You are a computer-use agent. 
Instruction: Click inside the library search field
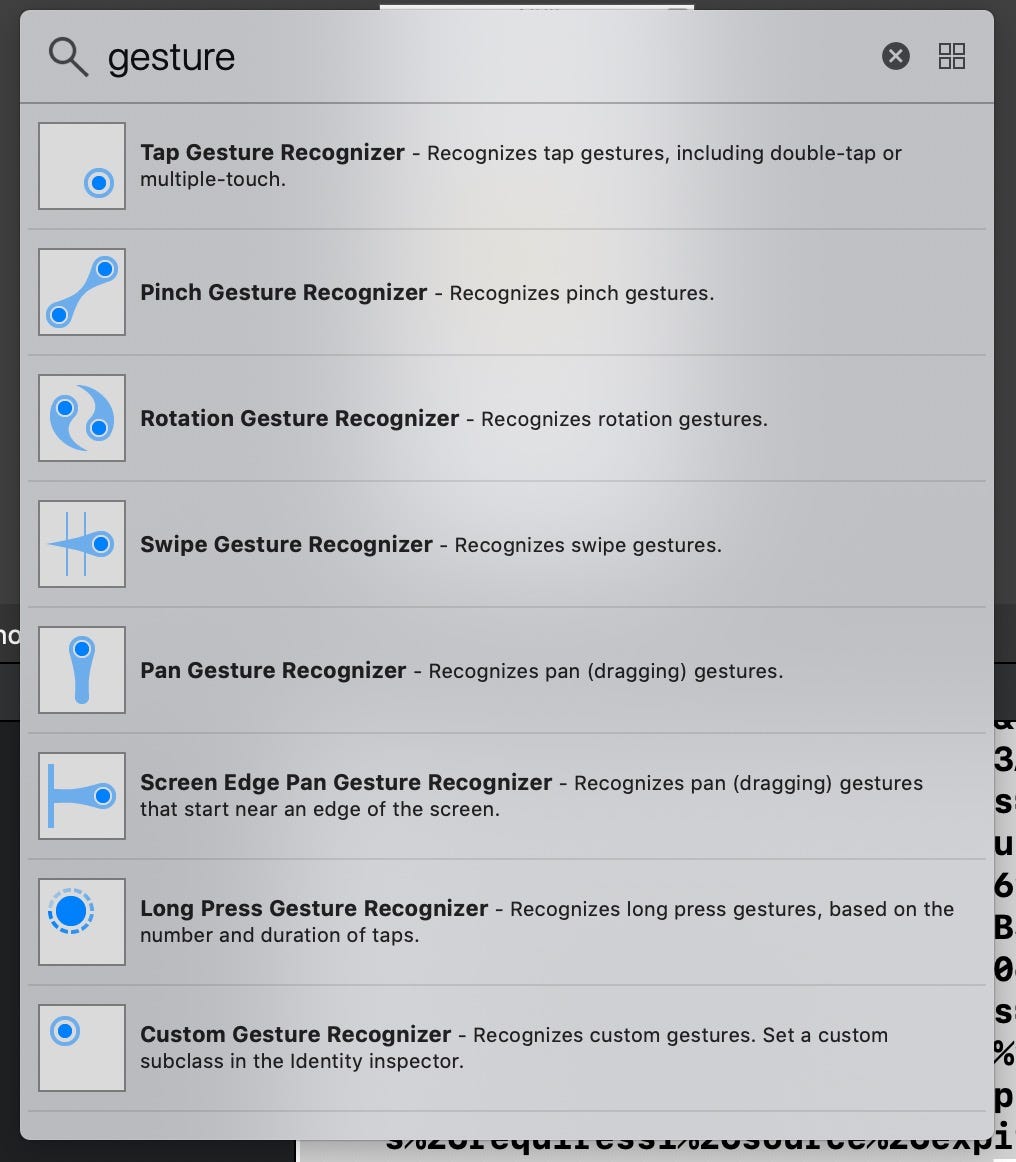(400, 56)
